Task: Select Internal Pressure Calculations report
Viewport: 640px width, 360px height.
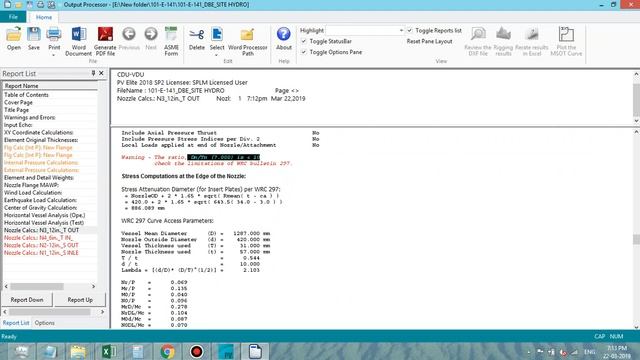Action: tap(42, 162)
